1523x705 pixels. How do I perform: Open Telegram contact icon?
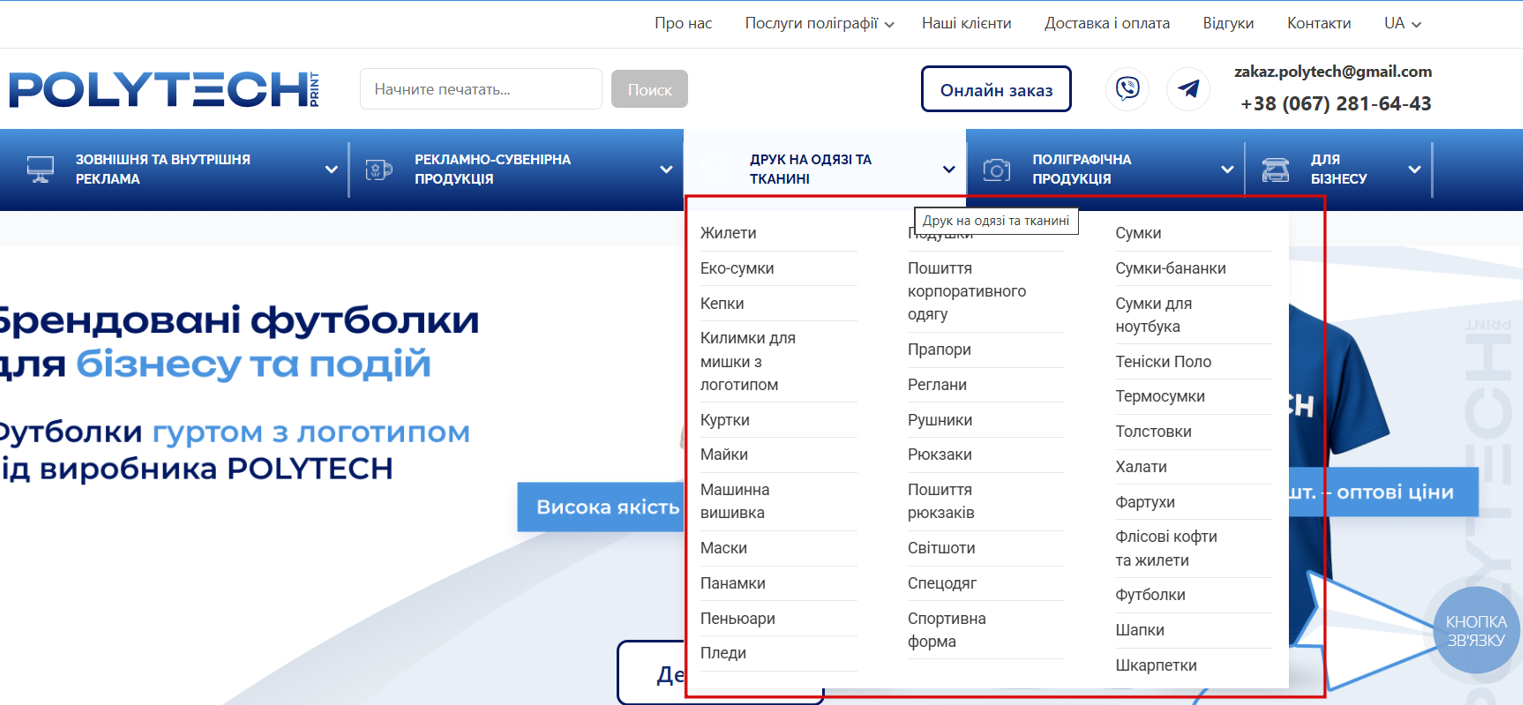1188,89
